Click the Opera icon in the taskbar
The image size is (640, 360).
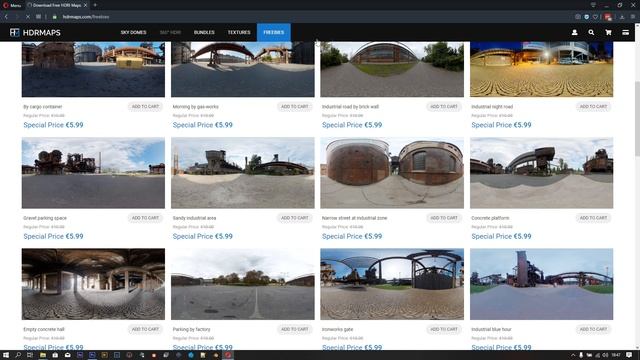228,355
